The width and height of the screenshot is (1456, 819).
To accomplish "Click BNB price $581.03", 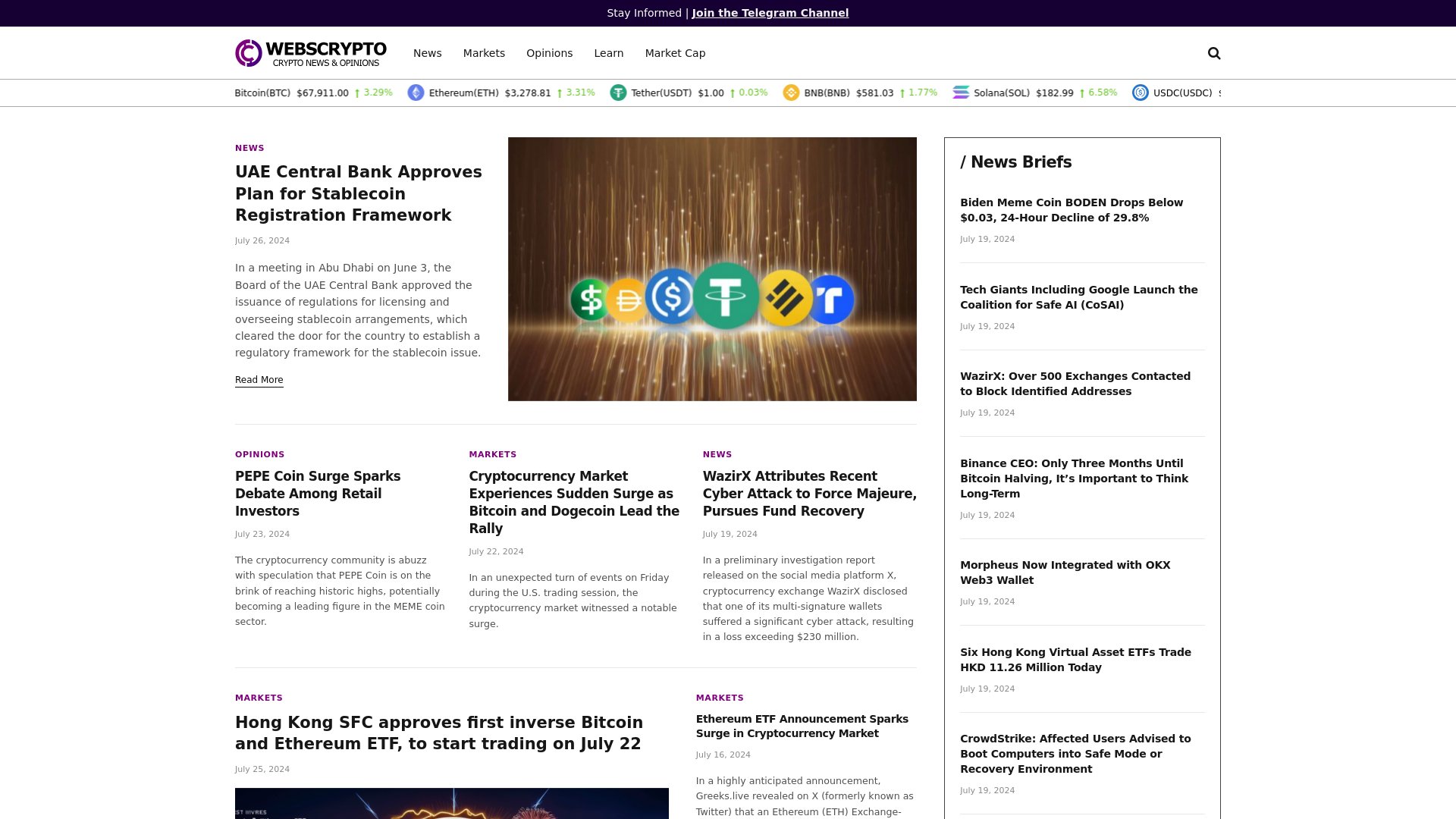I will pos(875,93).
